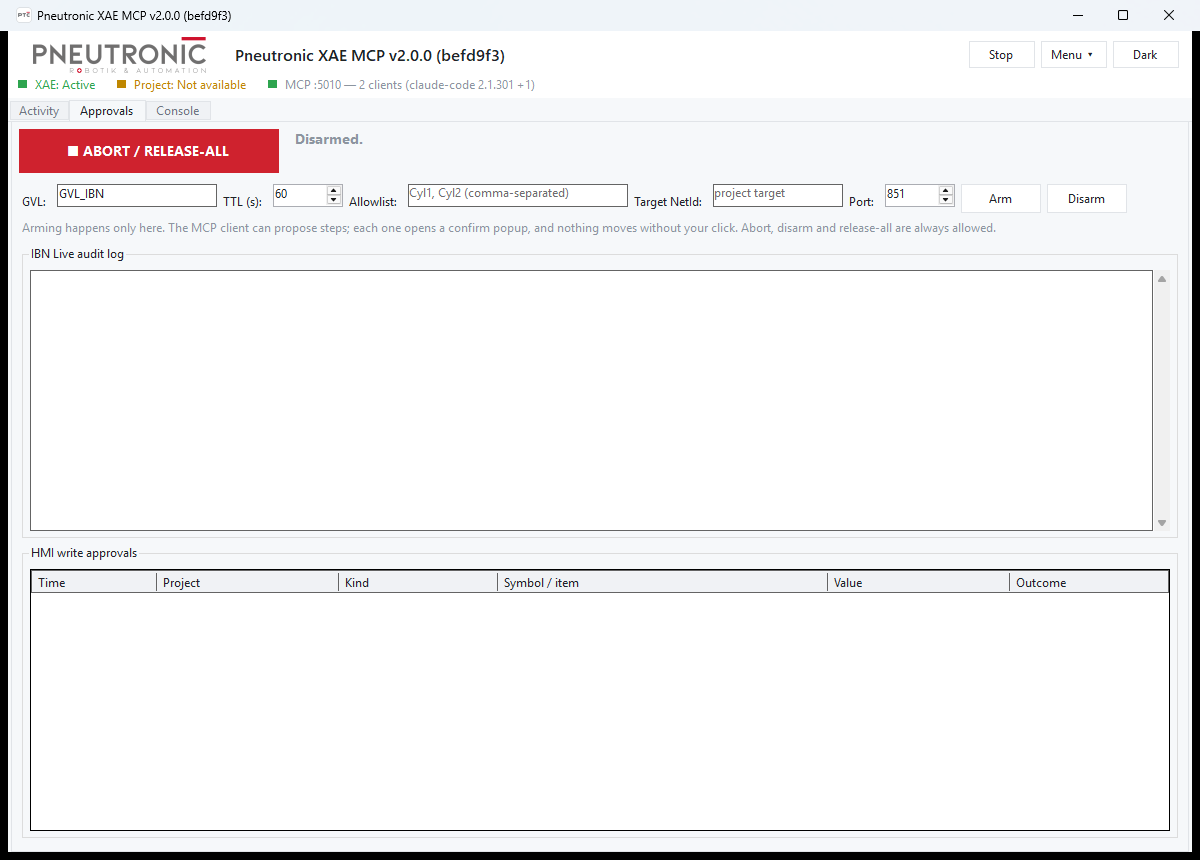Click the Disarm button
The height and width of the screenshot is (860, 1200).
(1086, 199)
